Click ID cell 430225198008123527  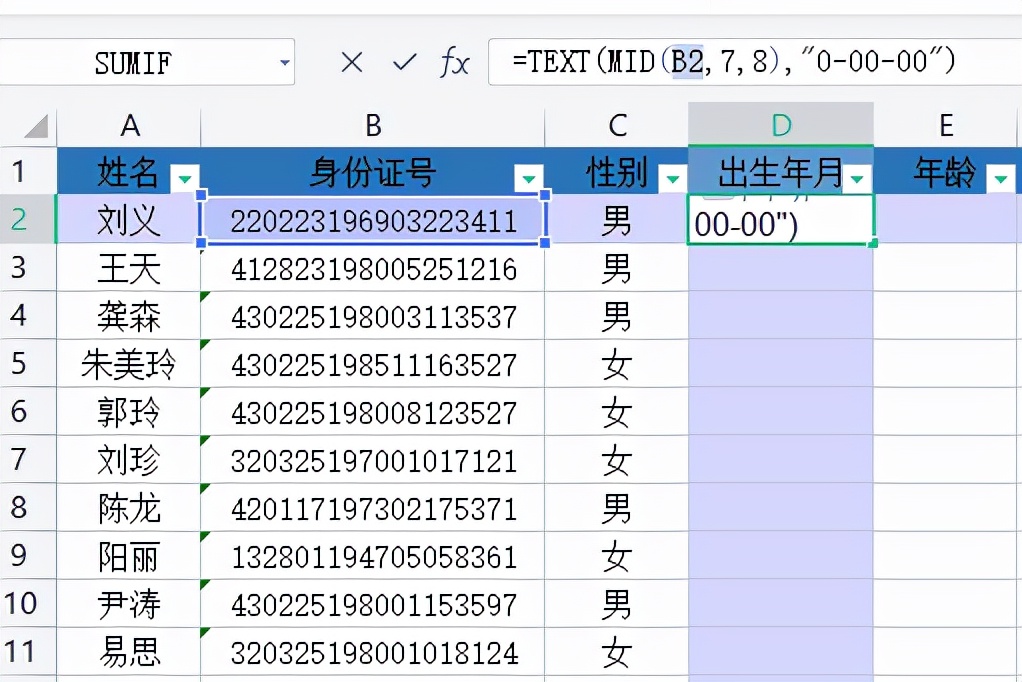coord(373,411)
